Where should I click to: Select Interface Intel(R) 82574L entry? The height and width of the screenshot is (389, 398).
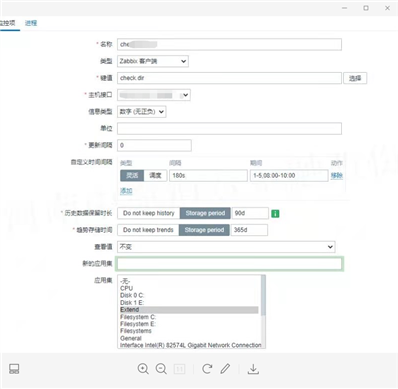click(190, 345)
